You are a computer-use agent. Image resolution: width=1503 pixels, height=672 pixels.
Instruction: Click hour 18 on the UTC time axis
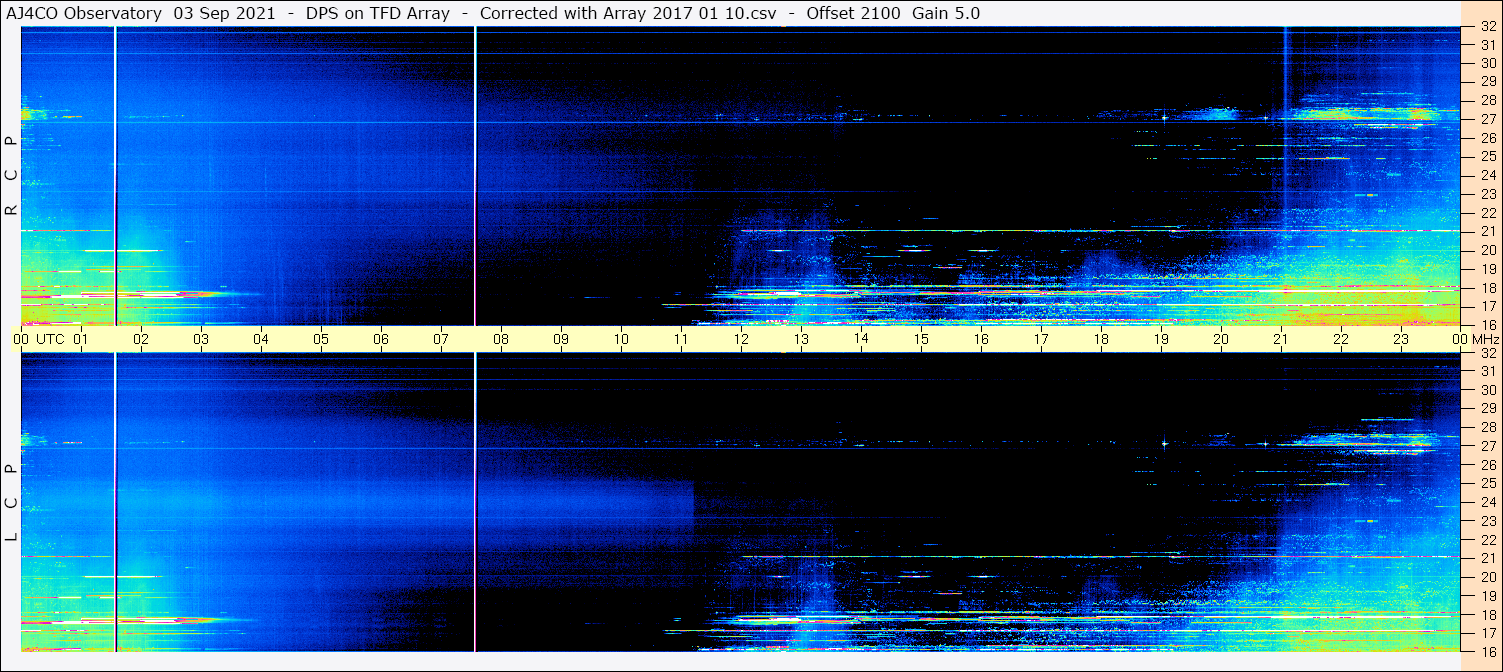pos(1101,339)
